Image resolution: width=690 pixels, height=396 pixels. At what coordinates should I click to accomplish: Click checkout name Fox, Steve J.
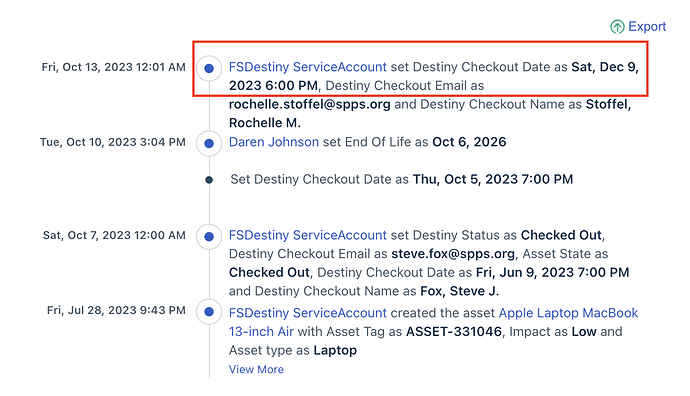point(460,291)
